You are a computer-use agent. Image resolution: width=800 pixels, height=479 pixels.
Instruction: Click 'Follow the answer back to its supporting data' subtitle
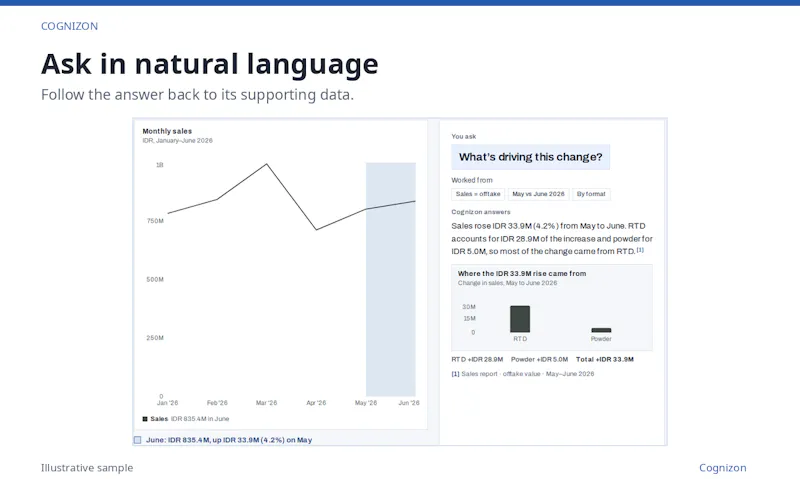pyautogui.click(x=197, y=95)
